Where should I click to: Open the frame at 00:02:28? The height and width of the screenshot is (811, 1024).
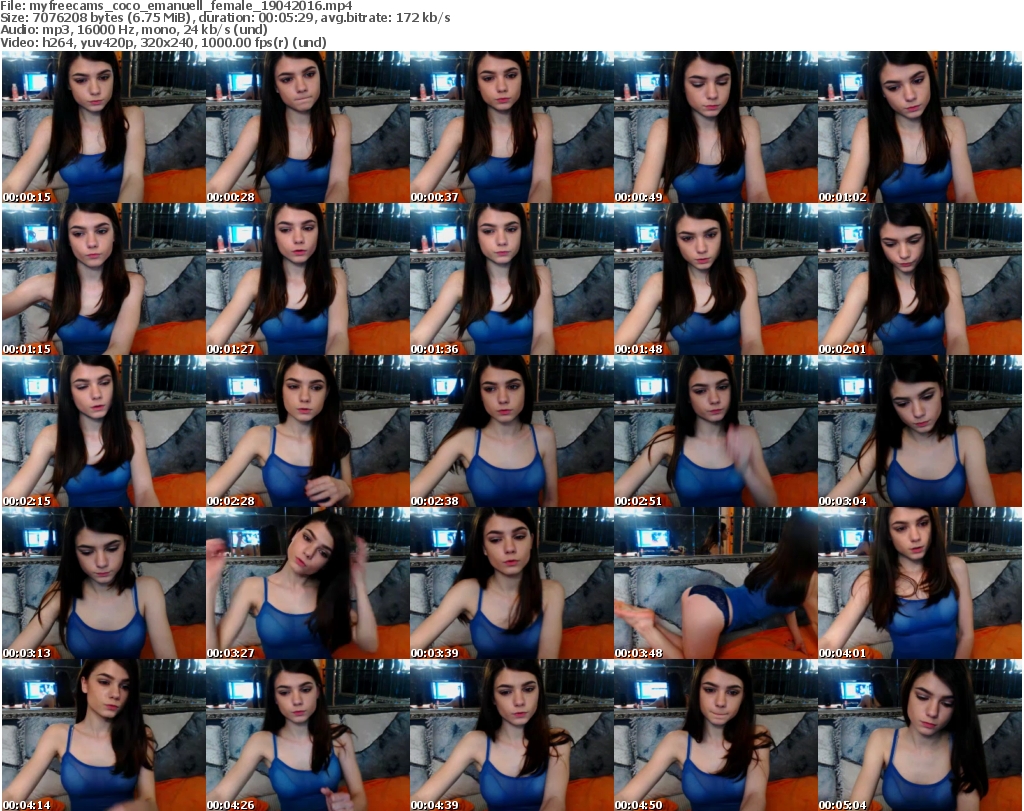coord(308,431)
